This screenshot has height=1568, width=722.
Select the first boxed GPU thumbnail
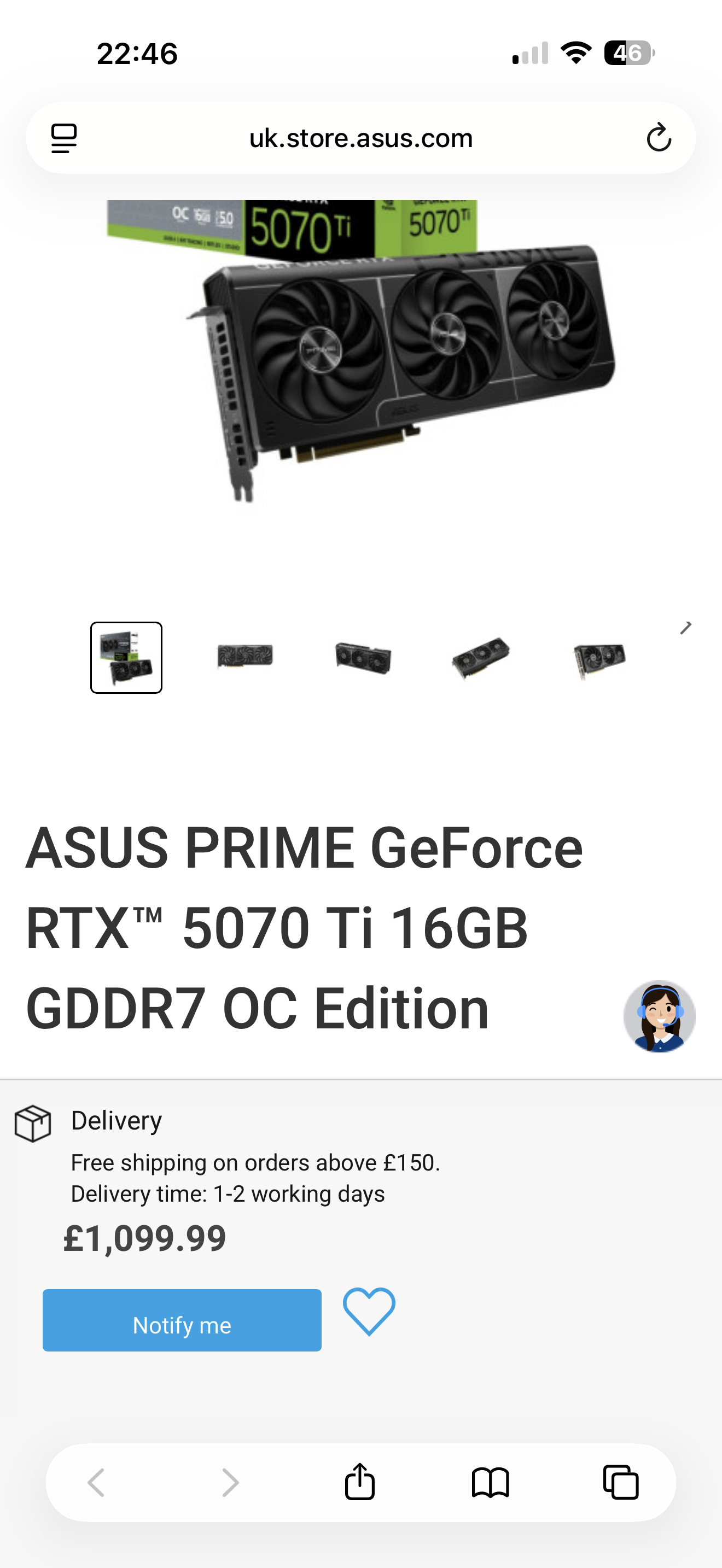click(x=127, y=657)
